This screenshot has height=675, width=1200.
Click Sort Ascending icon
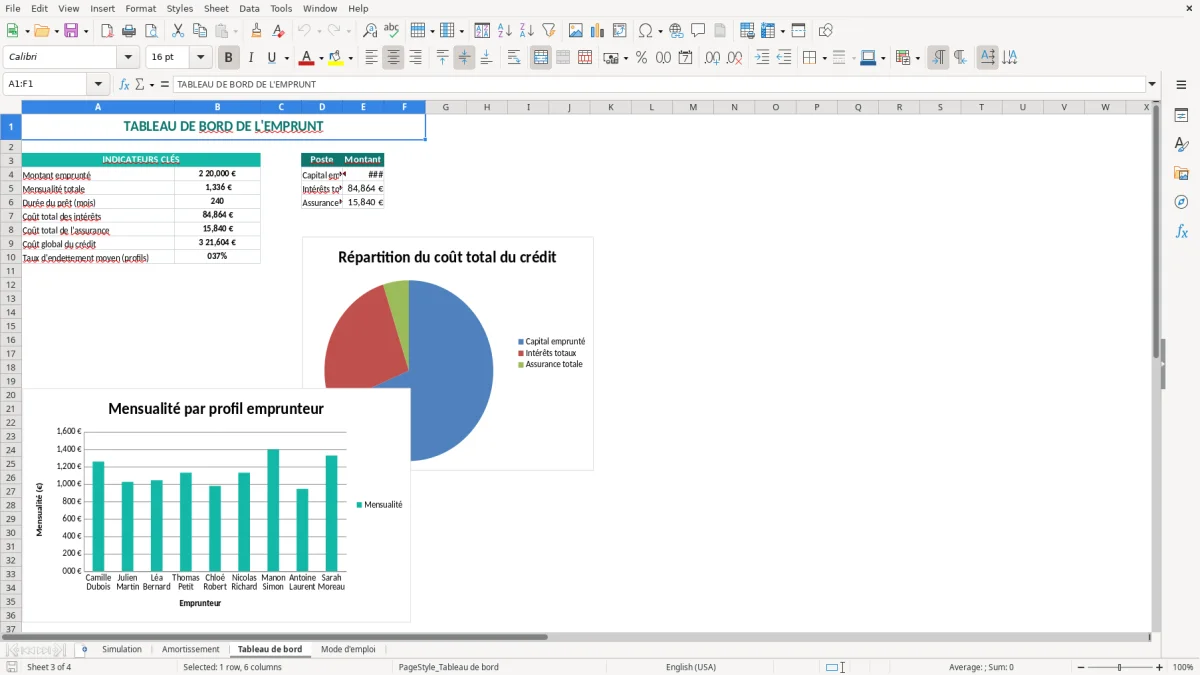505,31
